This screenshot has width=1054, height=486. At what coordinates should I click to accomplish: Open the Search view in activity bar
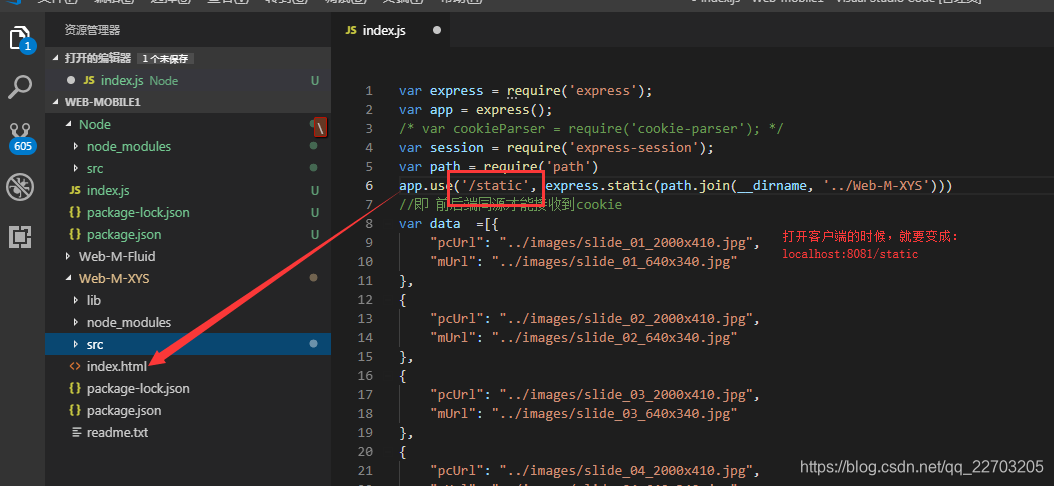pyautogui.click(x=20, y=87)
